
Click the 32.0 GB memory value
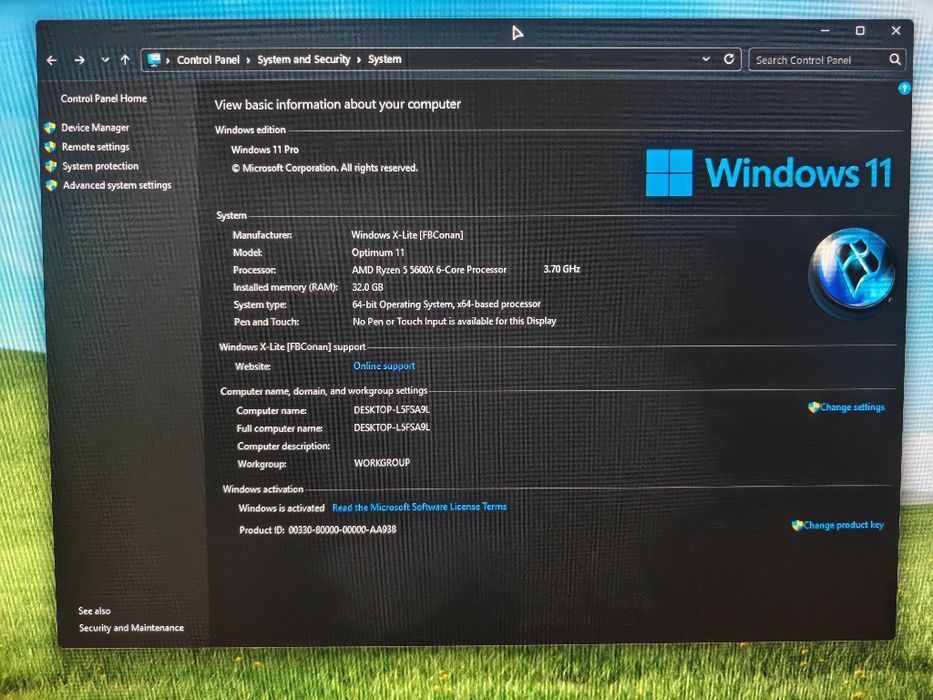pos(368,287)
